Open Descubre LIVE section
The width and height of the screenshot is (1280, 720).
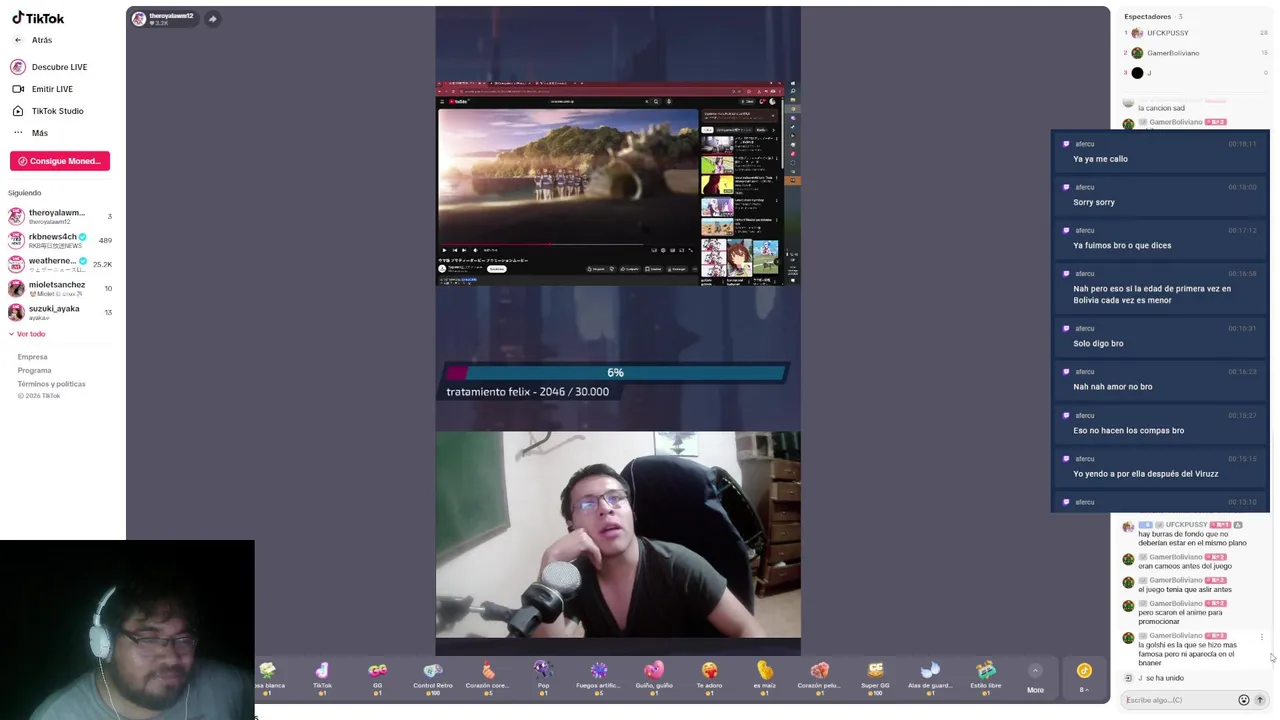[x=49, y=67]
